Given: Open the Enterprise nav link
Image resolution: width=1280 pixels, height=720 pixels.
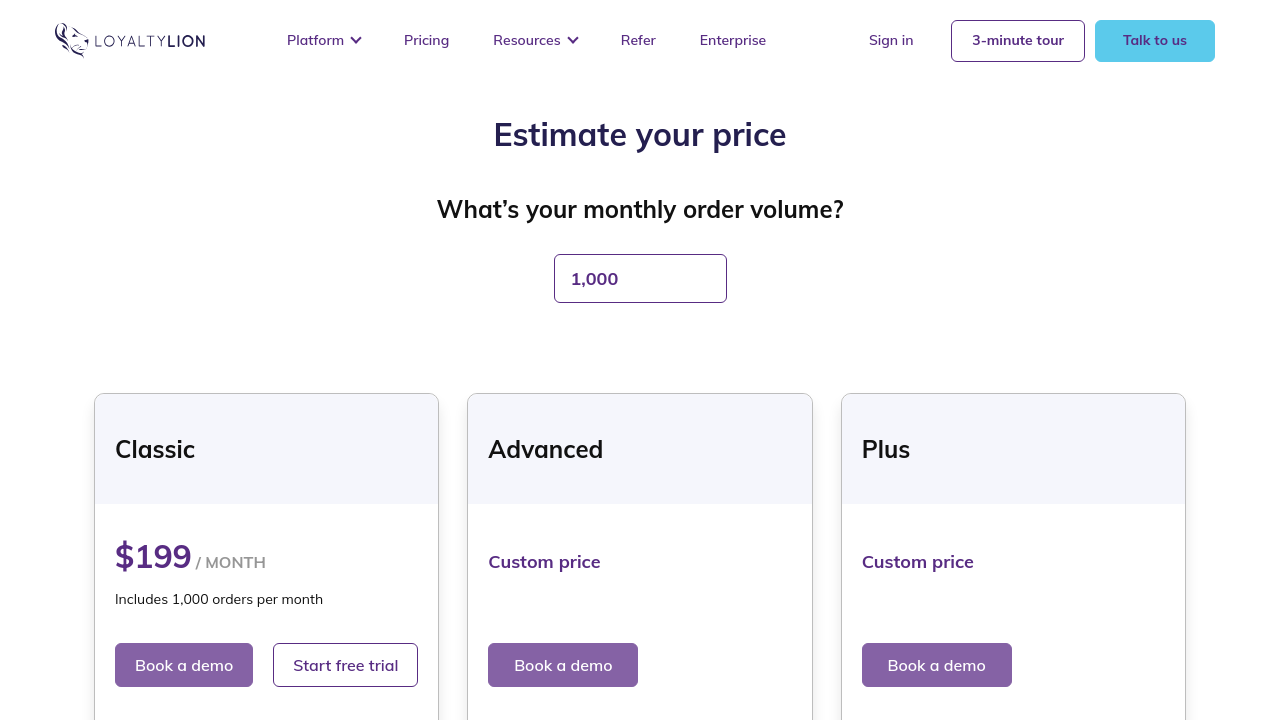Looking at the screenshot, I should pos(732,40).
